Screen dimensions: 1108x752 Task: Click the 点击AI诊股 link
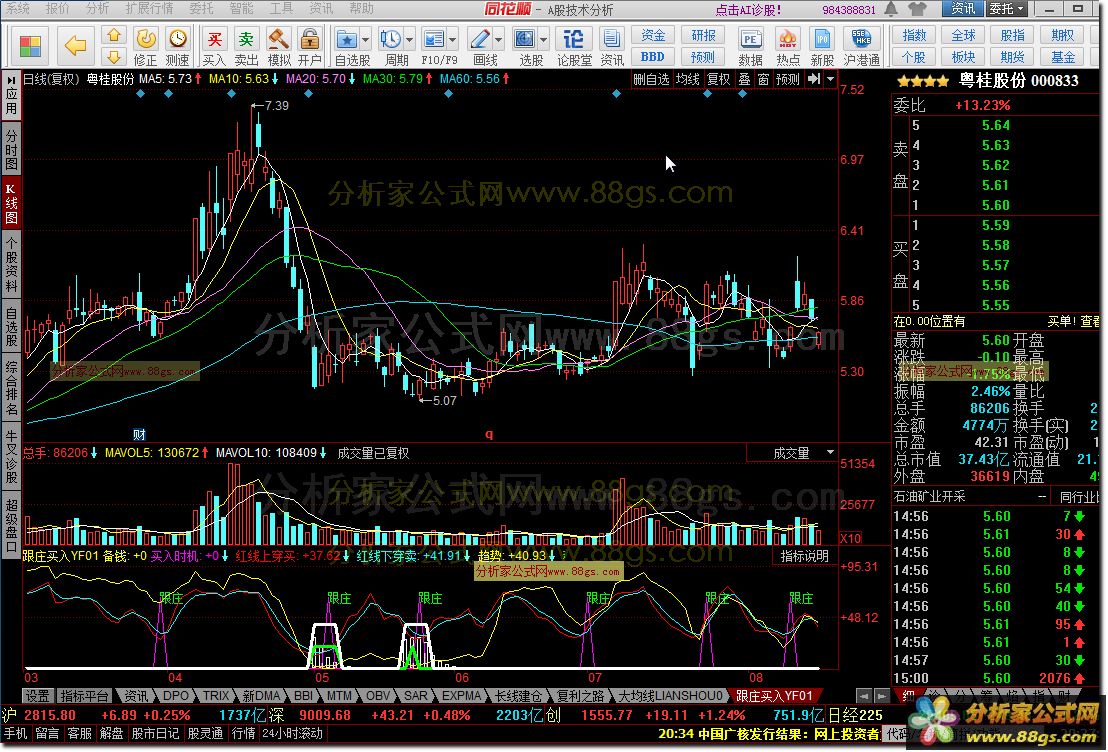[x=748, y=9]
